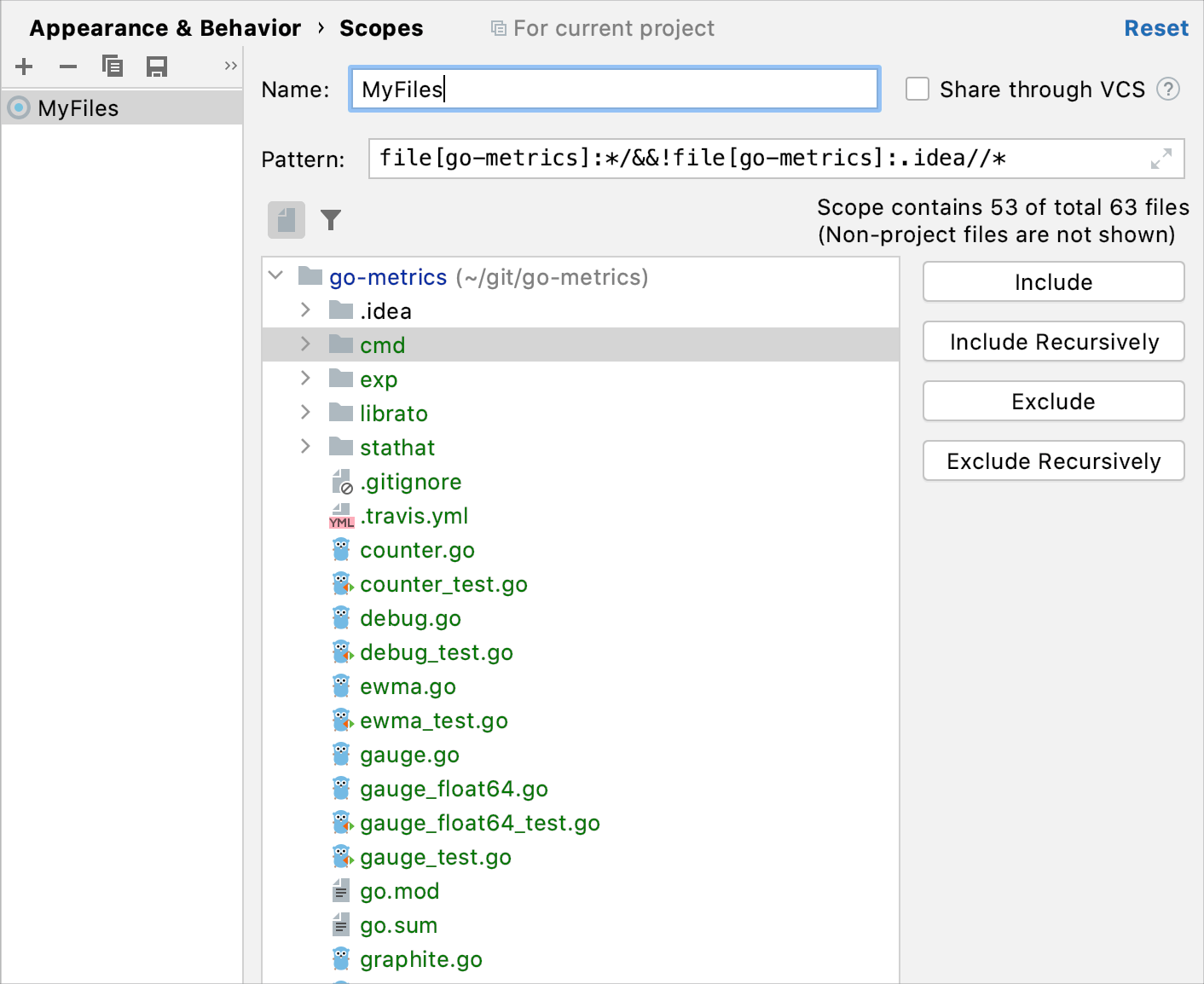Add a new scope with the plus icon
The height and width of the screenshot is (984, 1204).
click(23, 66)
